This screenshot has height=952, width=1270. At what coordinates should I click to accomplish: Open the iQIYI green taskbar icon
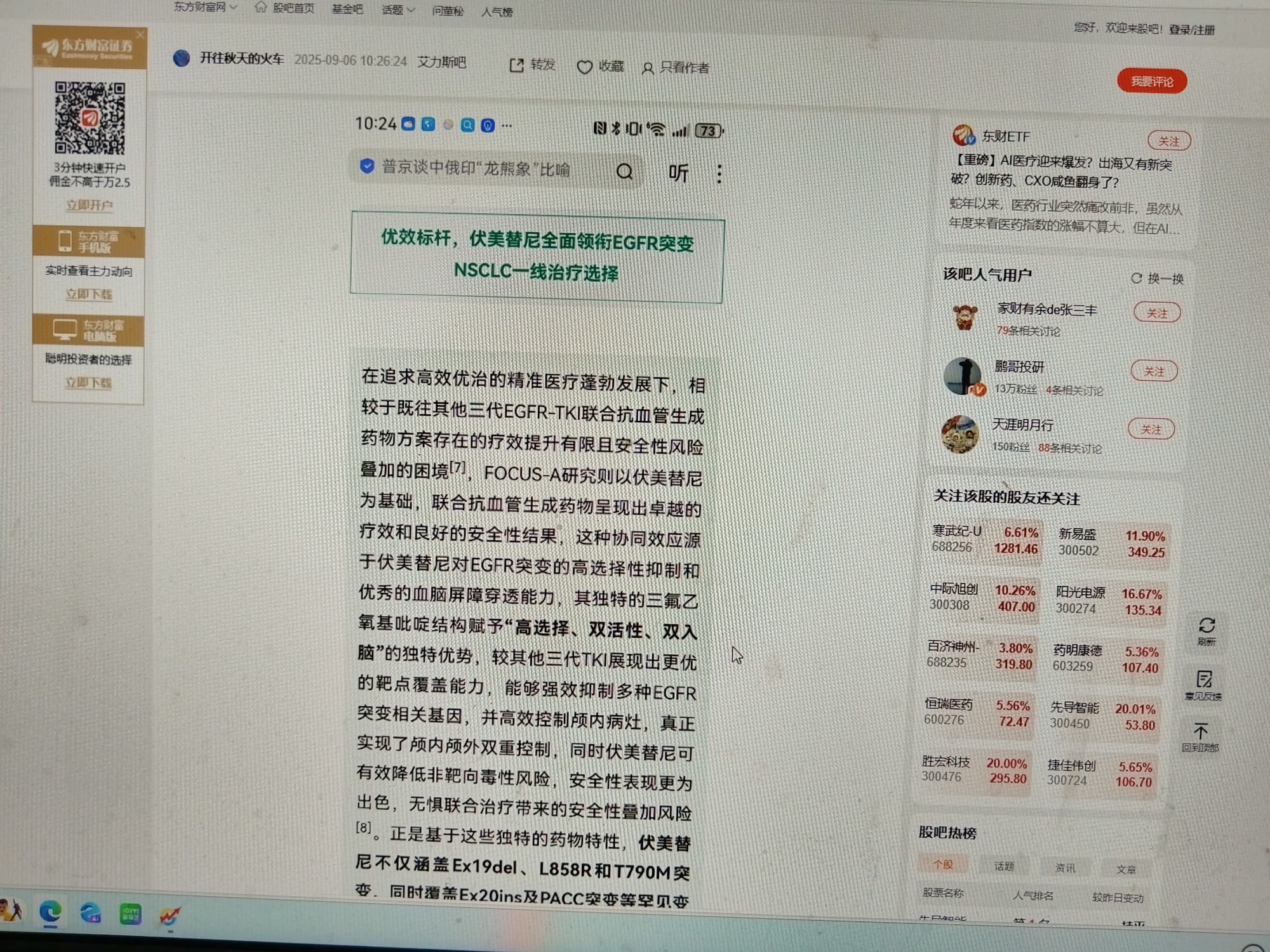[x=130, y=914]
